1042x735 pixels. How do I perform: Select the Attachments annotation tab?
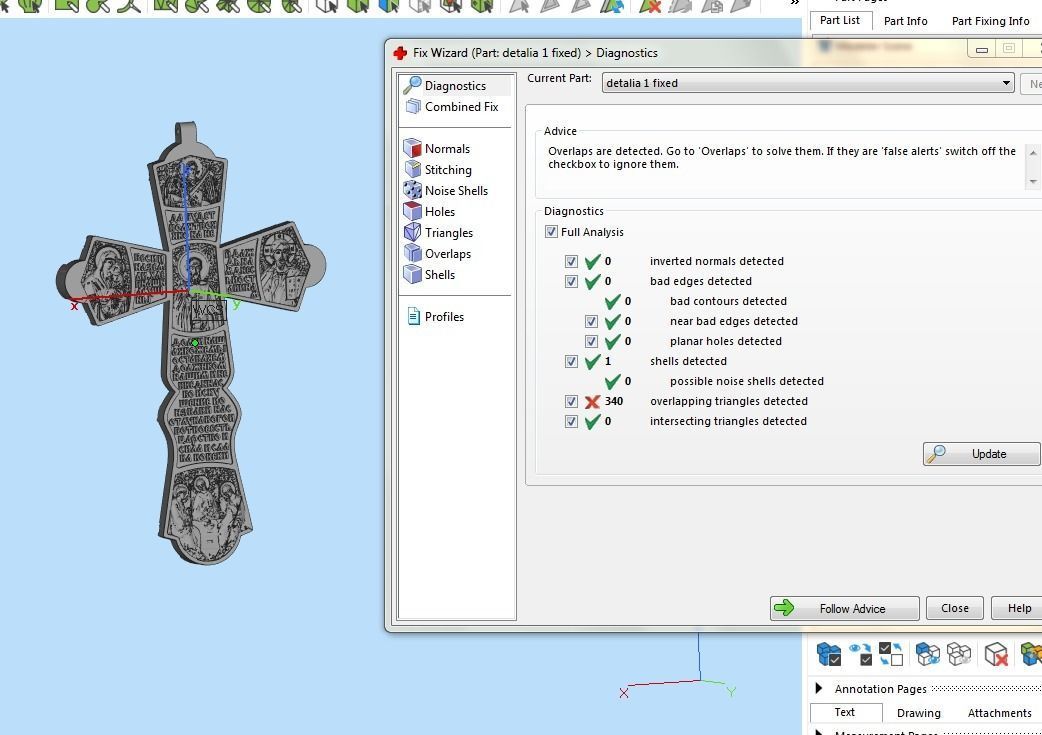coord(999,712)
